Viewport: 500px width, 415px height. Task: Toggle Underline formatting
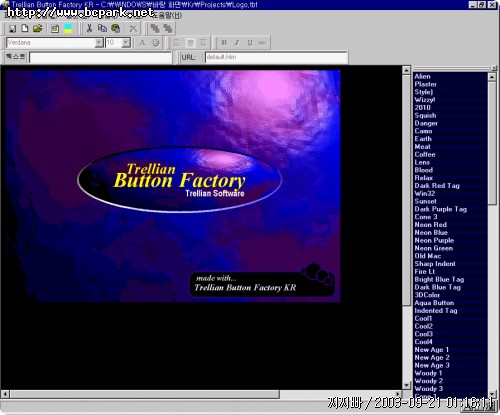pos(250,43)
